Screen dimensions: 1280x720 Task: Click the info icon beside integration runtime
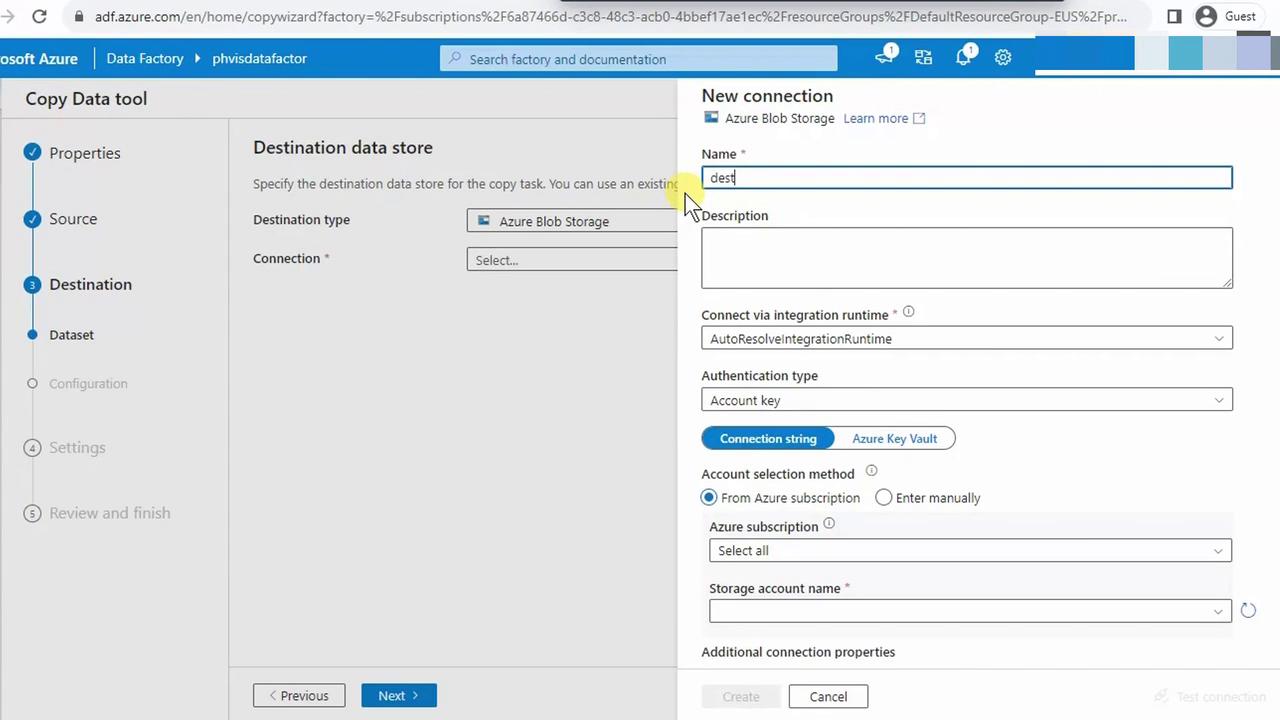coord(908,313)
